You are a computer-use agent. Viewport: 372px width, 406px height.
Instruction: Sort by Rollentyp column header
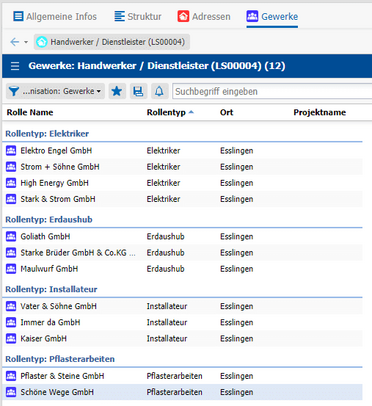[x=166, y=112]
